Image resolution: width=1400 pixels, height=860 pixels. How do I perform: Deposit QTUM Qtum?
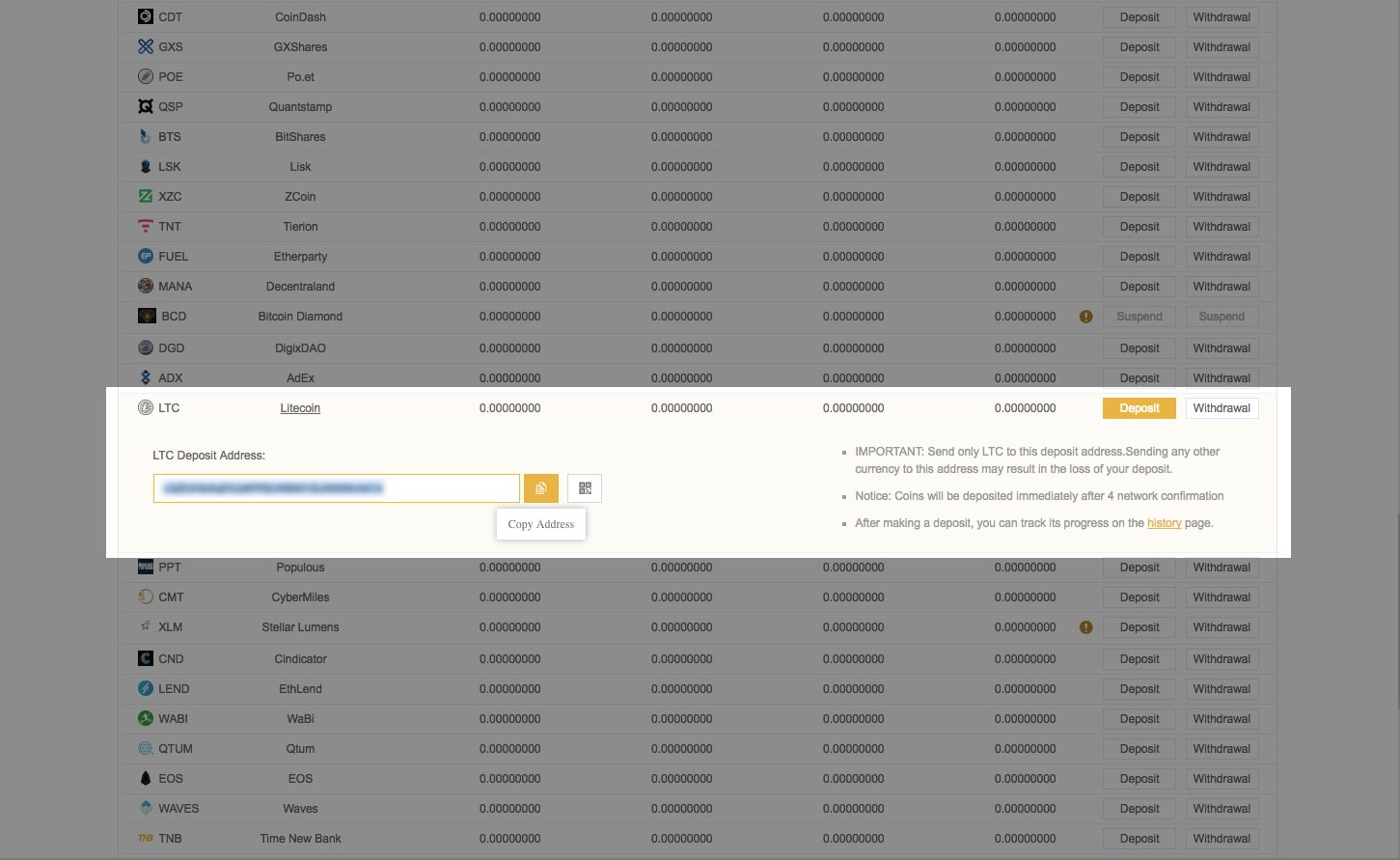[x=1139, y=749]
